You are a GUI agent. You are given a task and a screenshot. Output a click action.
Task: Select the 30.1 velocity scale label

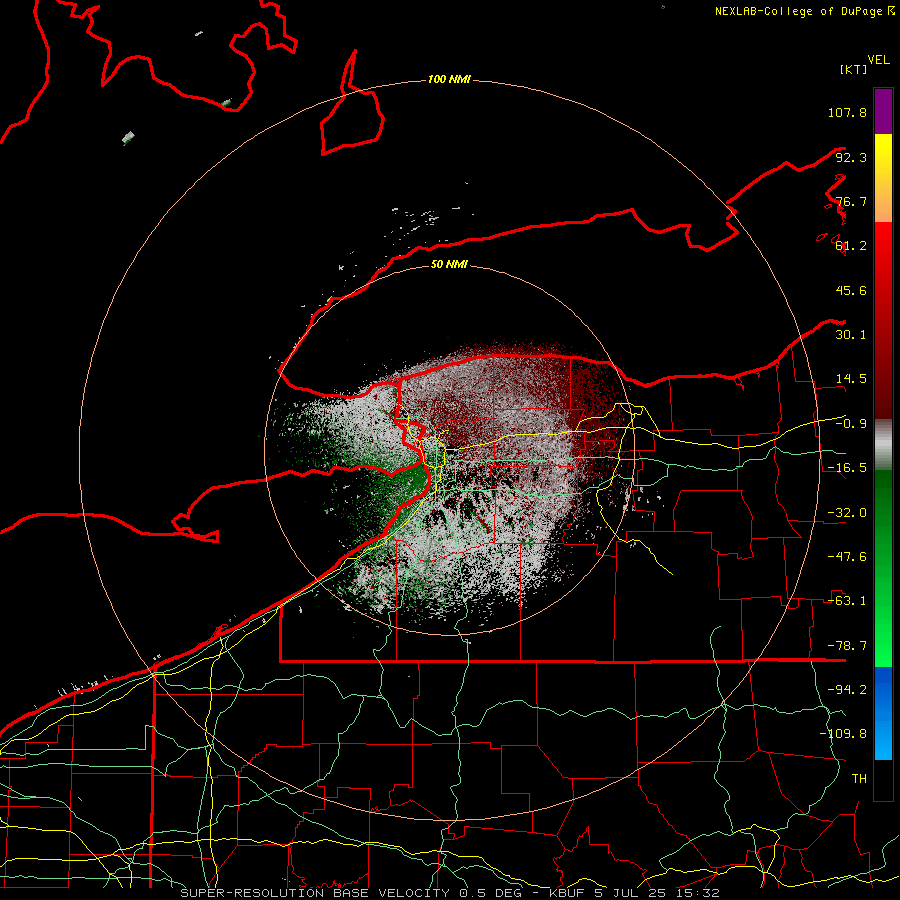851,335
